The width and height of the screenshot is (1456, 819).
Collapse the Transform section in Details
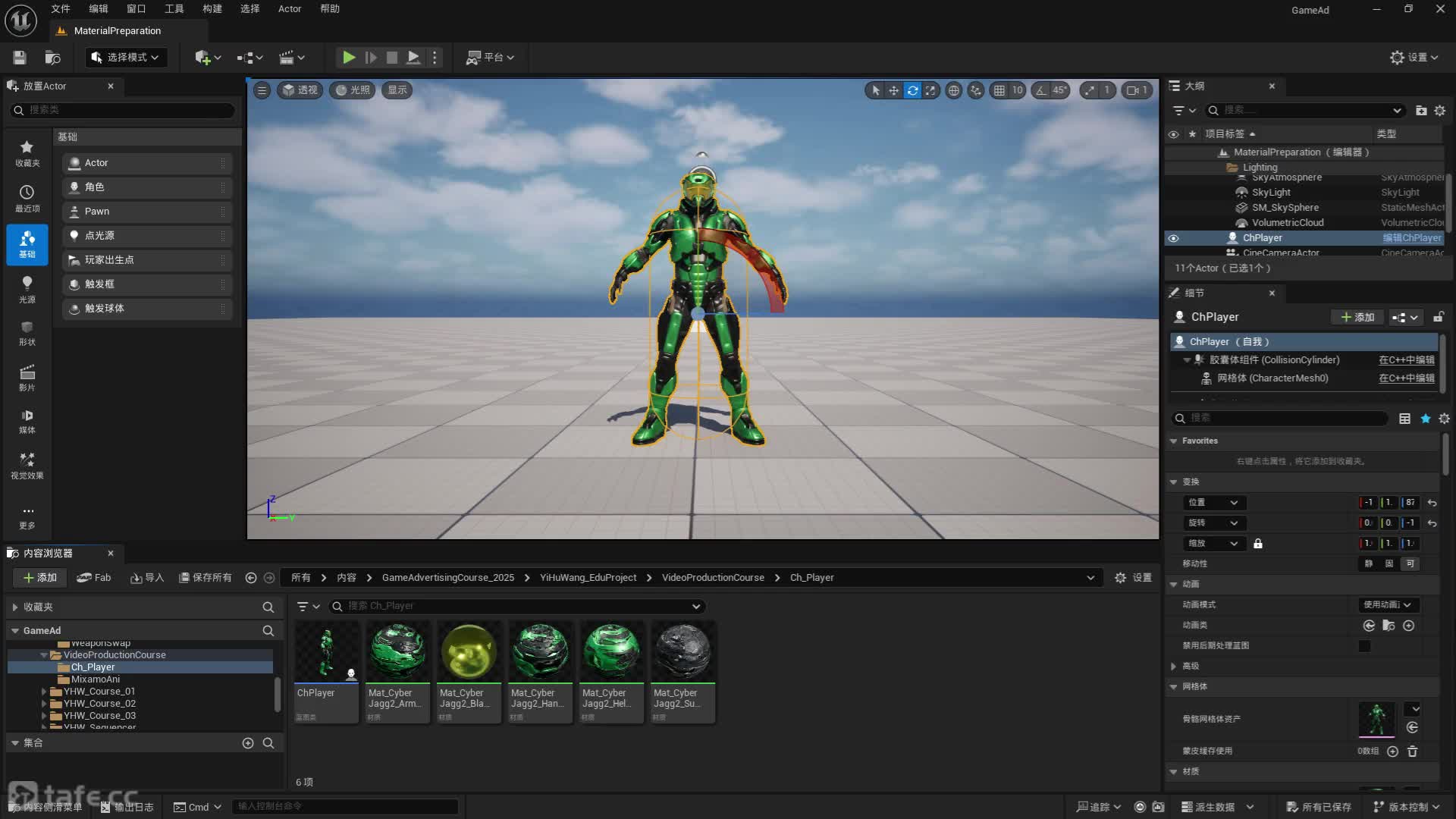coord(1174,482)
